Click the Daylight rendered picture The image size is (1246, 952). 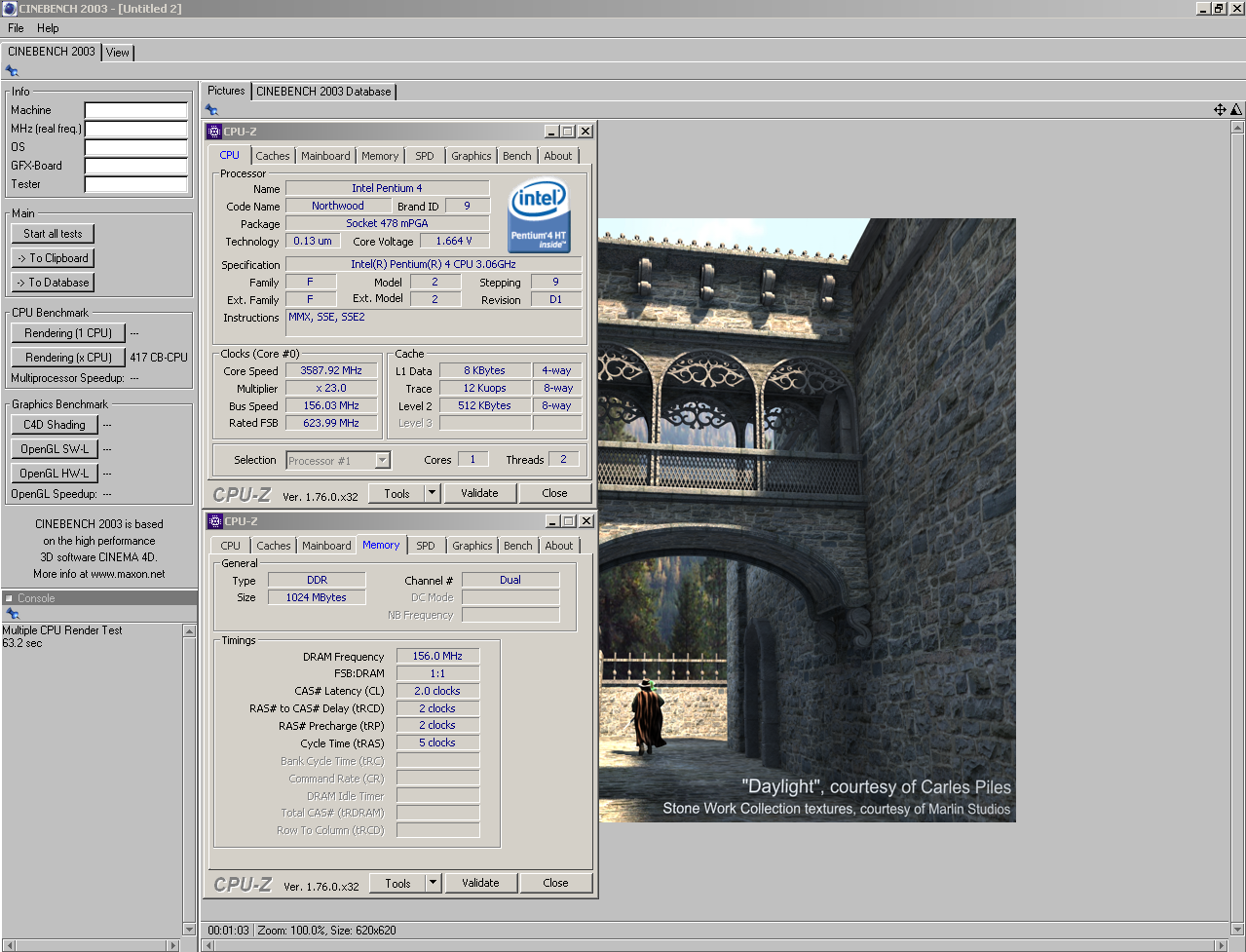tap(807, 519)
